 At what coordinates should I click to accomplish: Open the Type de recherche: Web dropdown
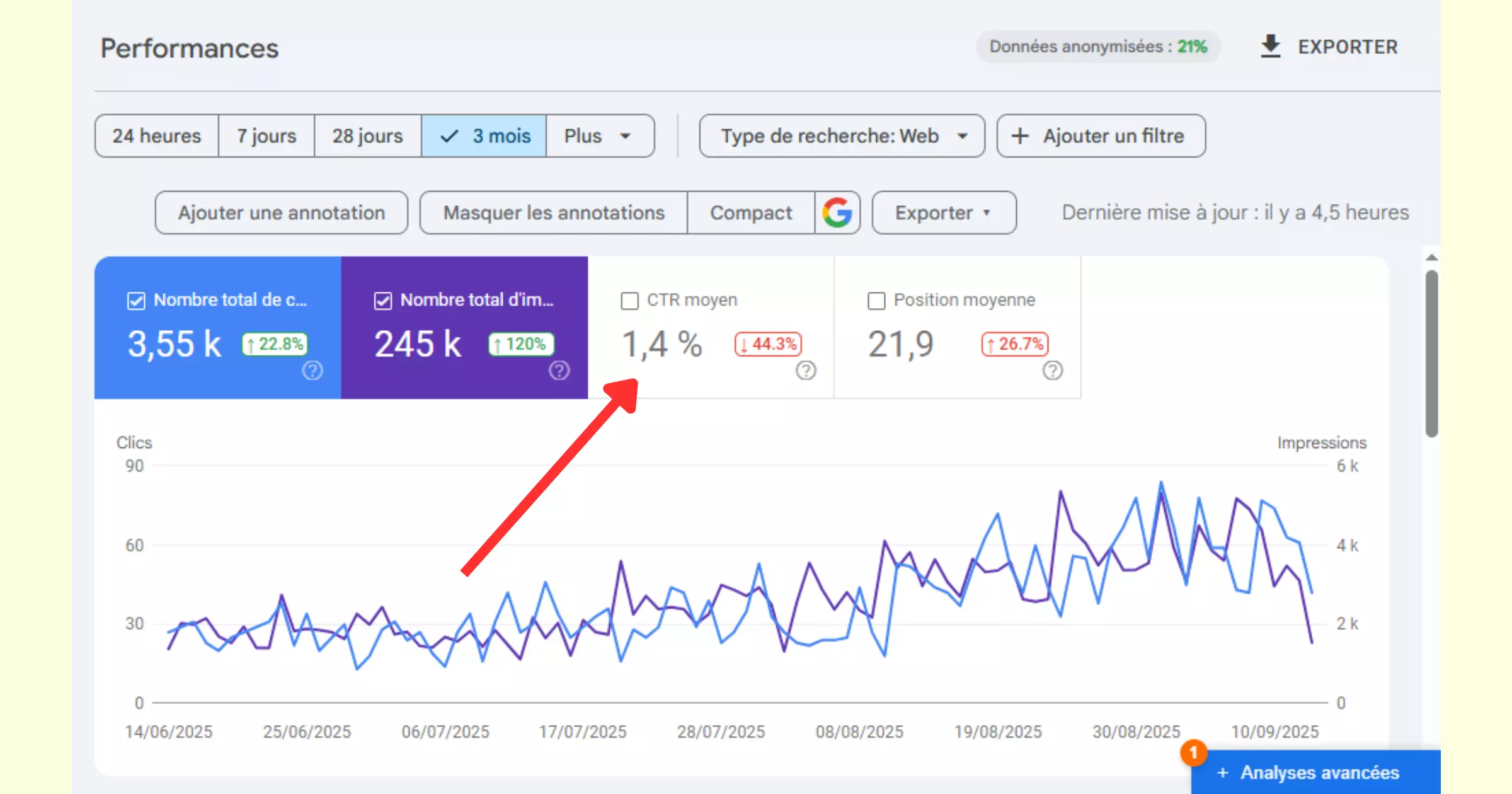click(841, 135)
